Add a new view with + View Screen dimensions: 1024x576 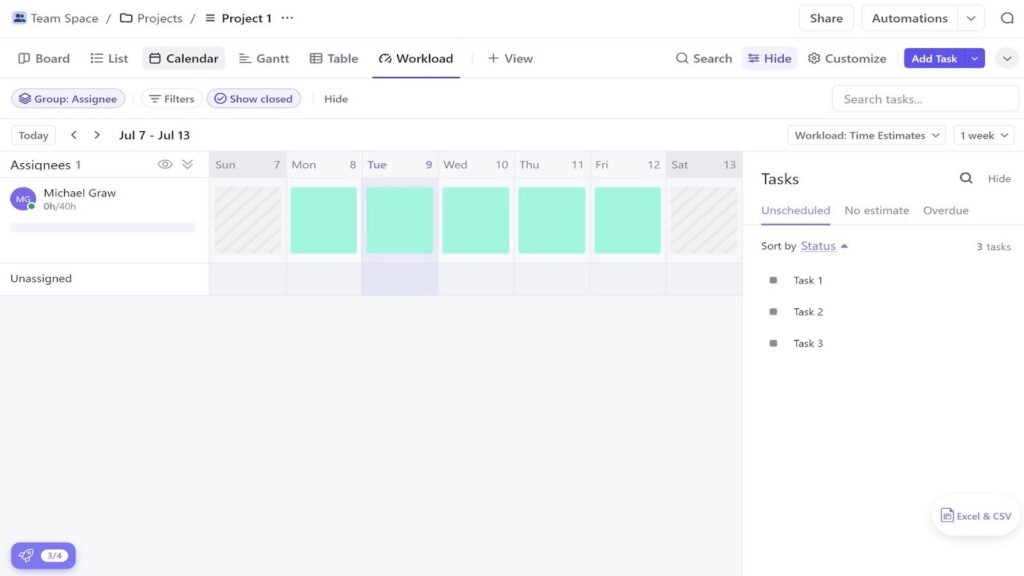coord(510,58)
